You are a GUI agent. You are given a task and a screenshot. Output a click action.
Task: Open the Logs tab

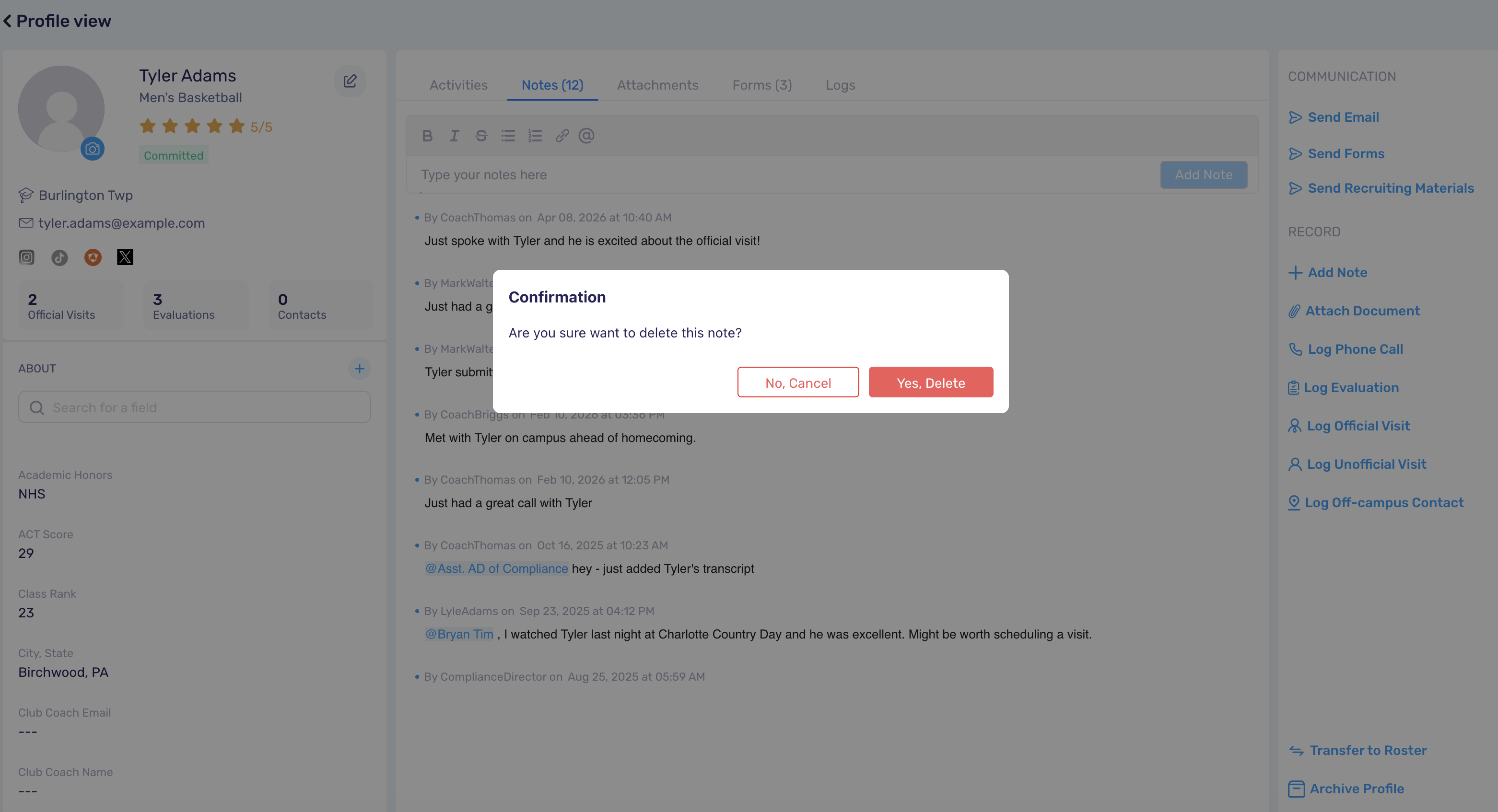840,85
